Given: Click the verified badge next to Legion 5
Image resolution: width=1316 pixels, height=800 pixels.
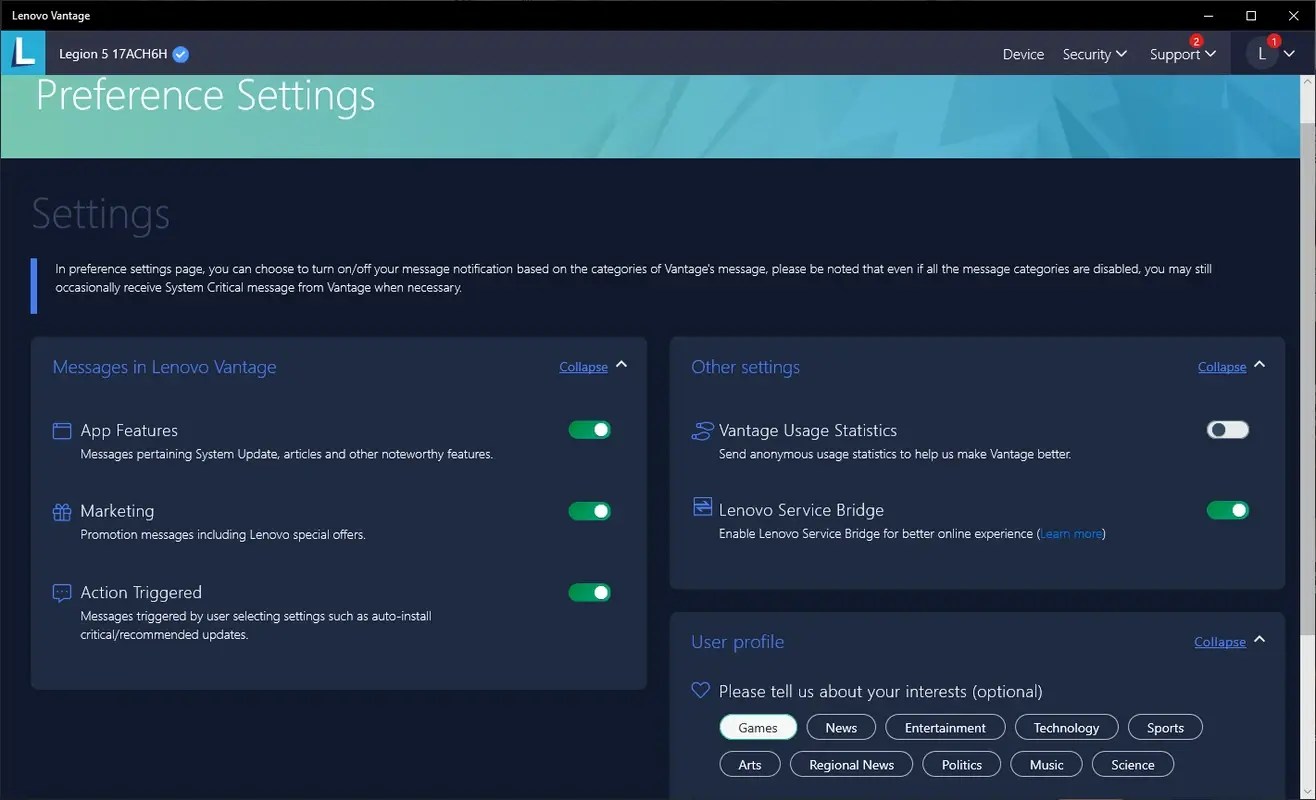Looking at the screenshot, I should point(180,54).
